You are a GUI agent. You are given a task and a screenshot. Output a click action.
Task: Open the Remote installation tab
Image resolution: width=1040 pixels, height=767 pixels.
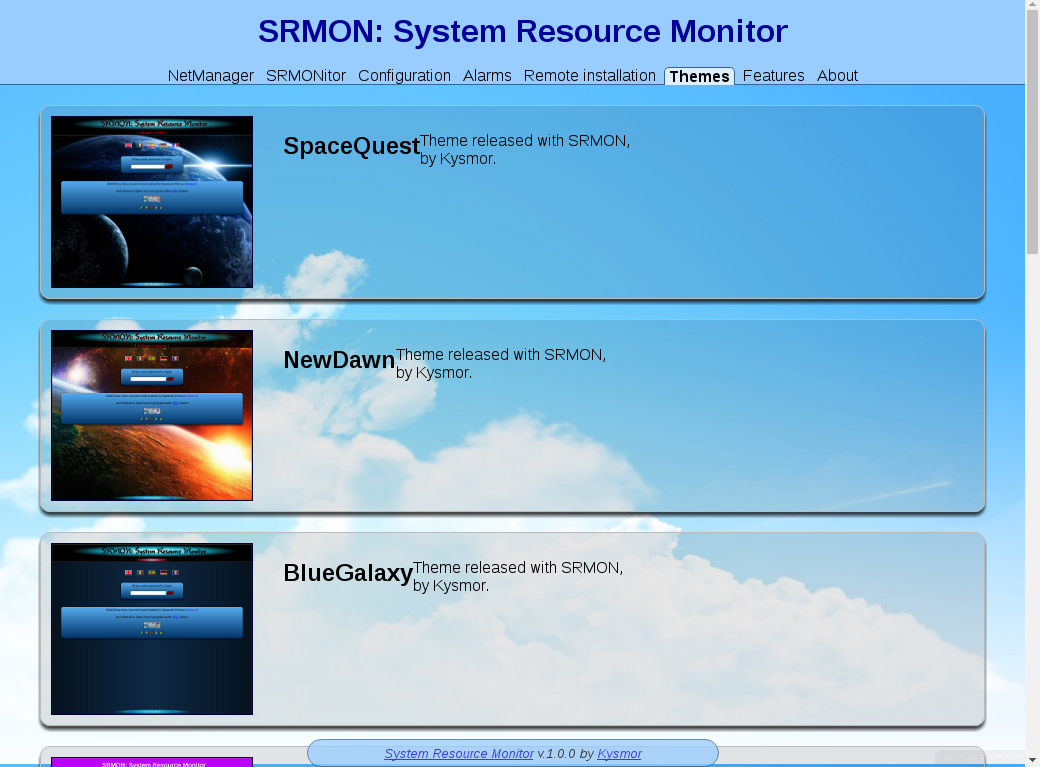(590, 76)
